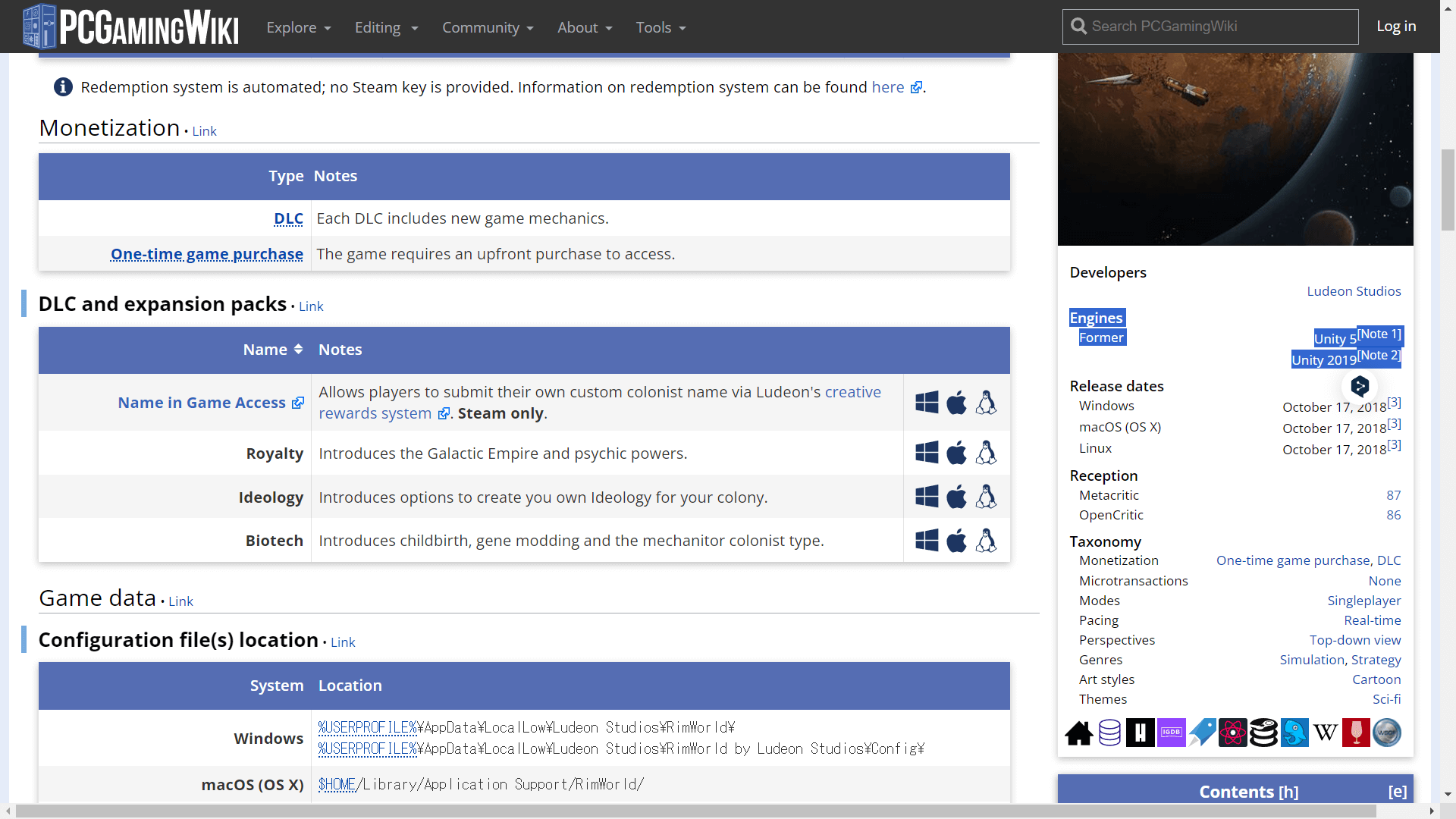Viewport: 1456px width, 819px height.
Task: Open the IsThereAnyDeal tag icon
Action: tap(1202, 733)
